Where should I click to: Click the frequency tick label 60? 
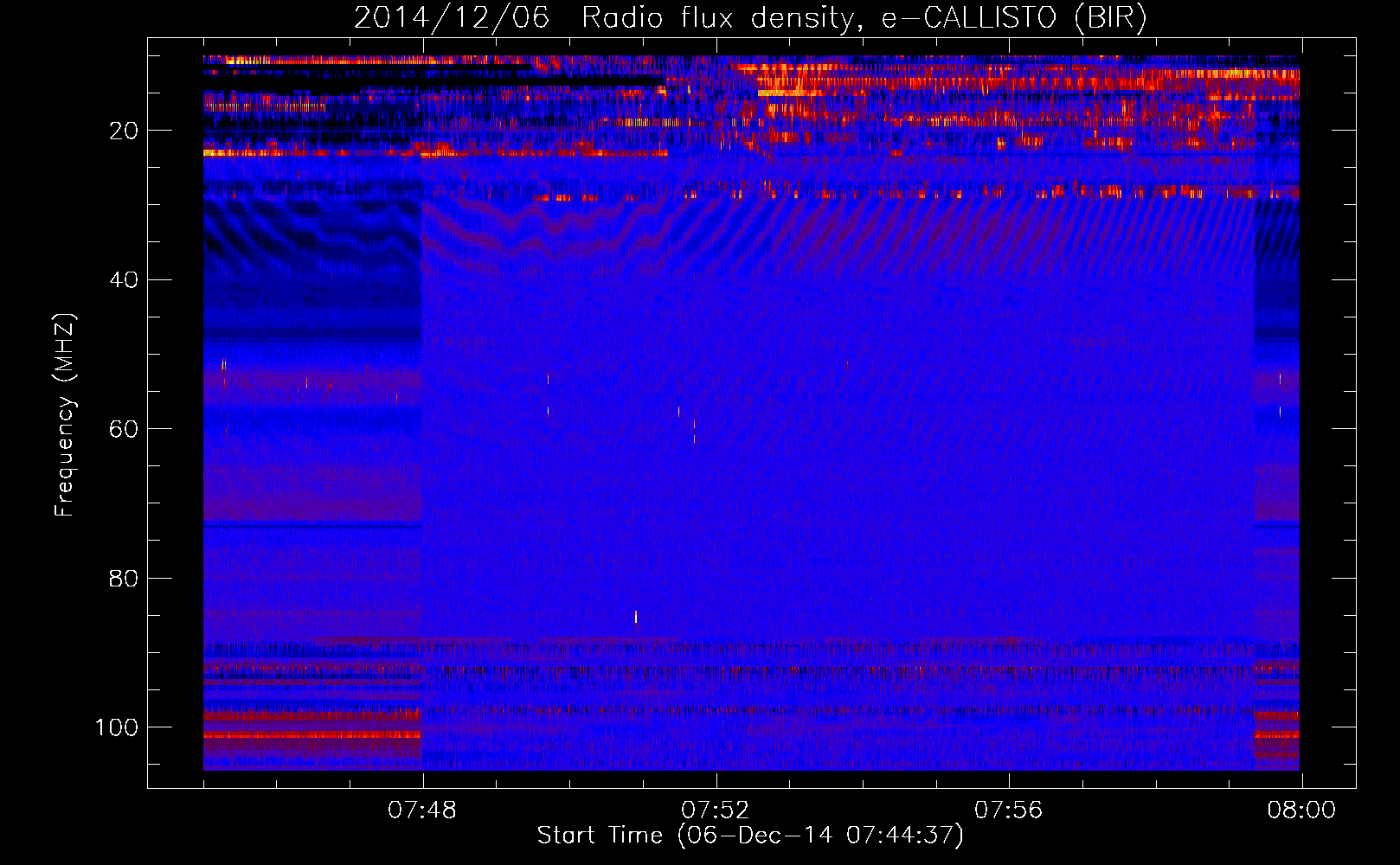coord(124,429)
